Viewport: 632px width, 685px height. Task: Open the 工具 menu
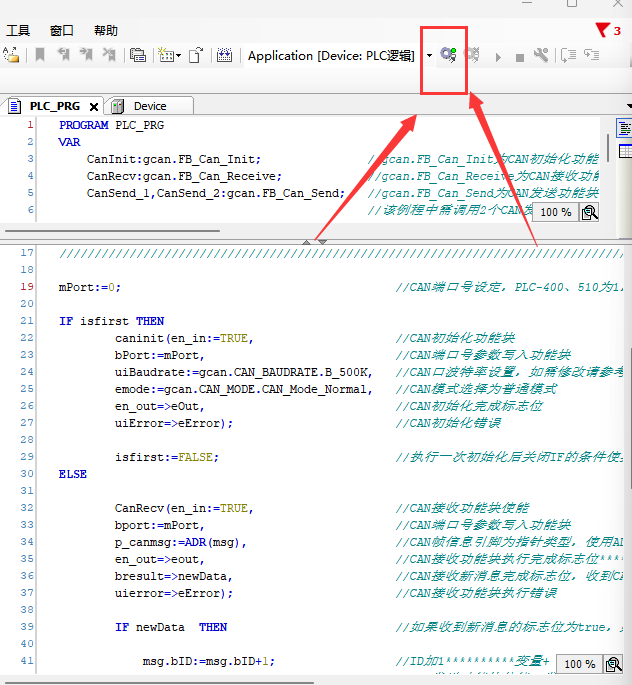tap(18, 31)
